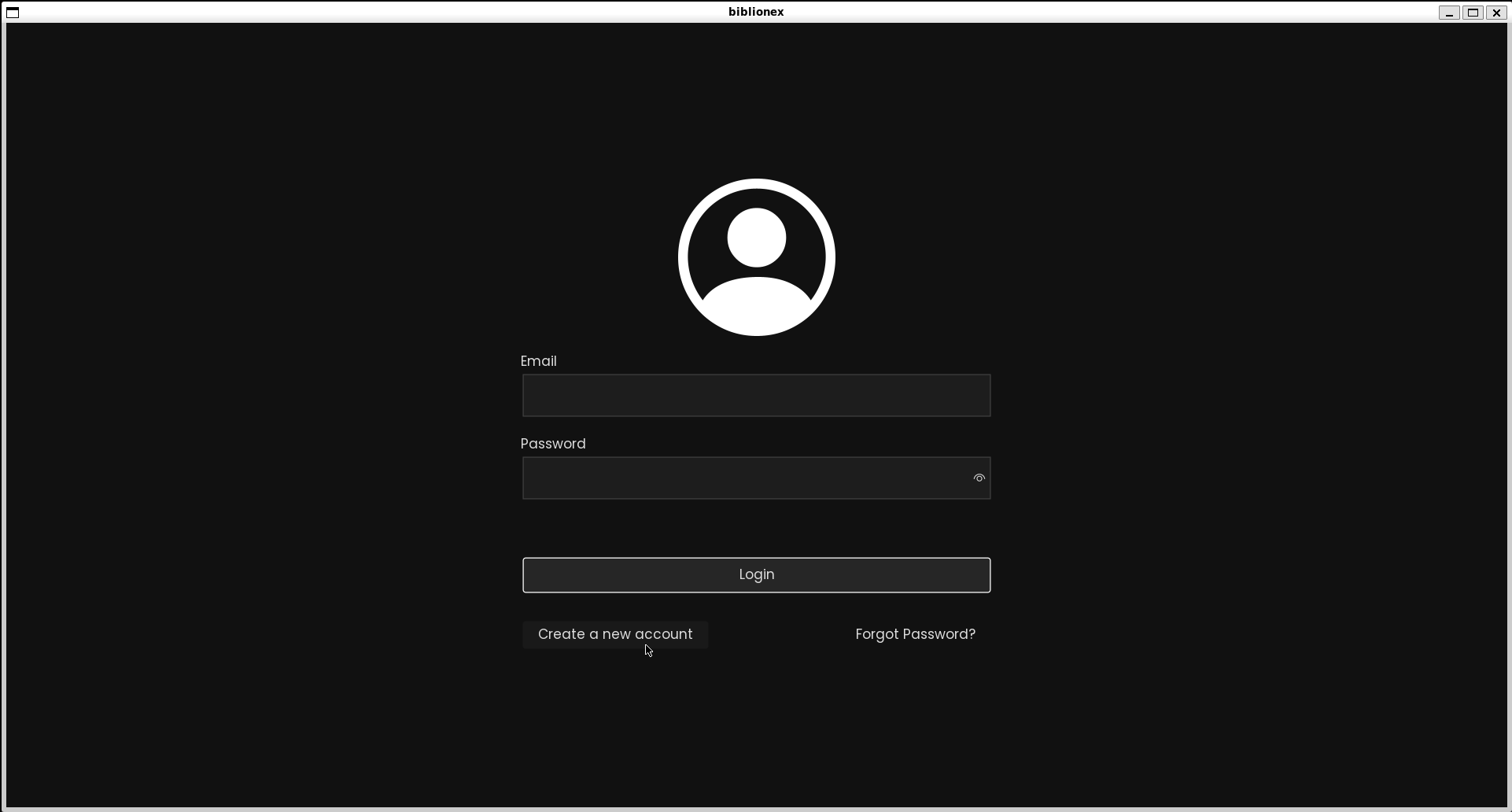1512x812 pixels.
Task: Click the Login button
Action: [x=756, y=574]
